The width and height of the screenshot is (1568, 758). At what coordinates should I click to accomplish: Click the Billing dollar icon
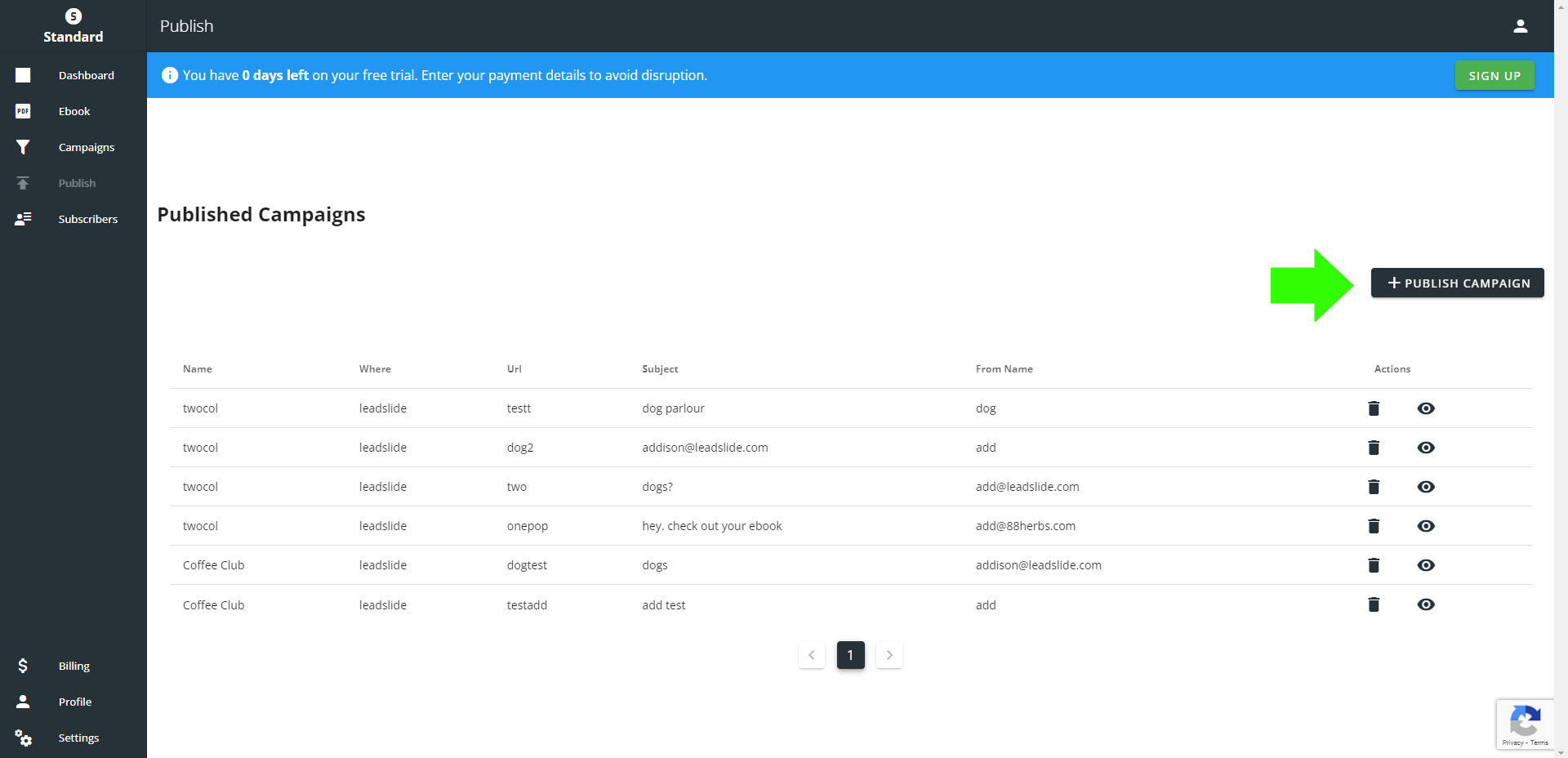[23, 666]
